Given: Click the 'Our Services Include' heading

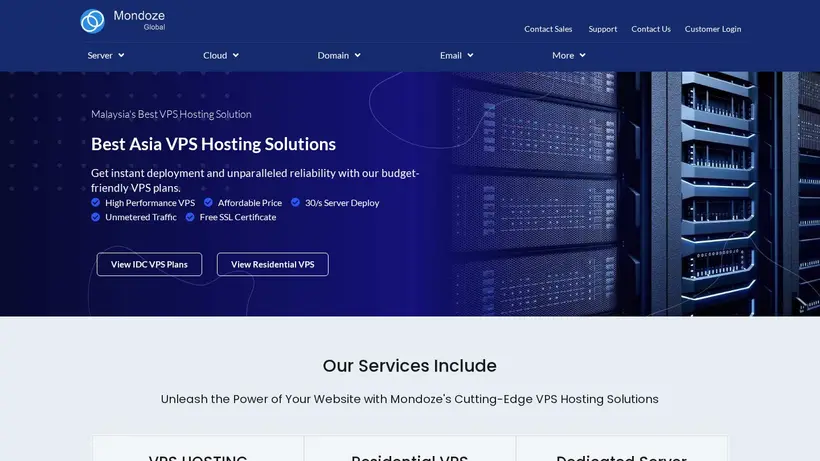Looking at the screenshot, I should (409, 365).
